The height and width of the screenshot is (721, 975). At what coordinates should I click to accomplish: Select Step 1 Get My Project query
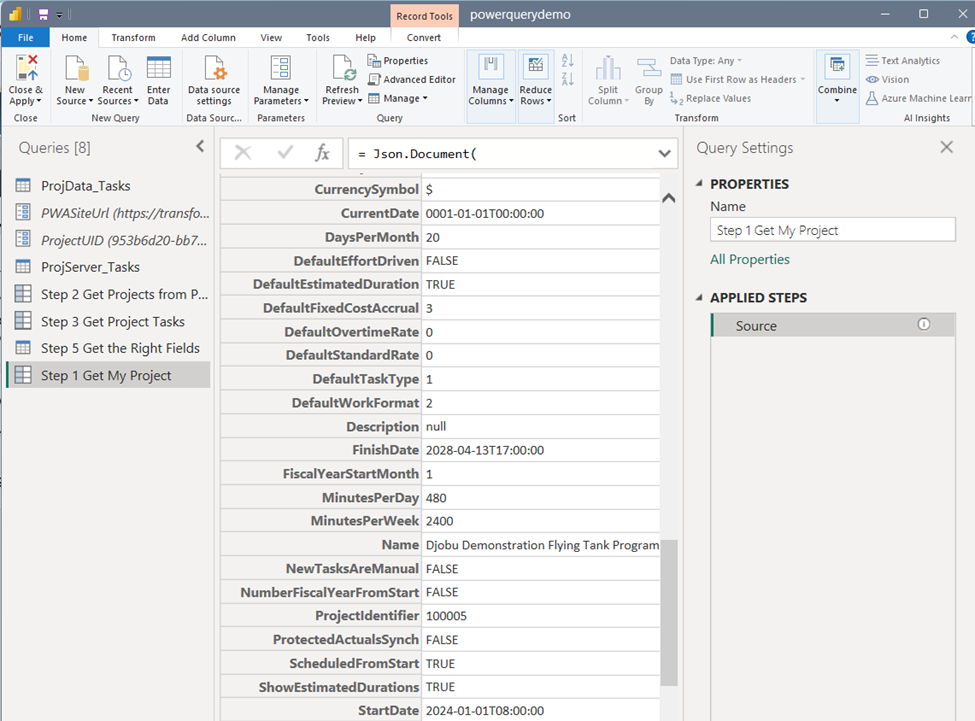[108, 375]
